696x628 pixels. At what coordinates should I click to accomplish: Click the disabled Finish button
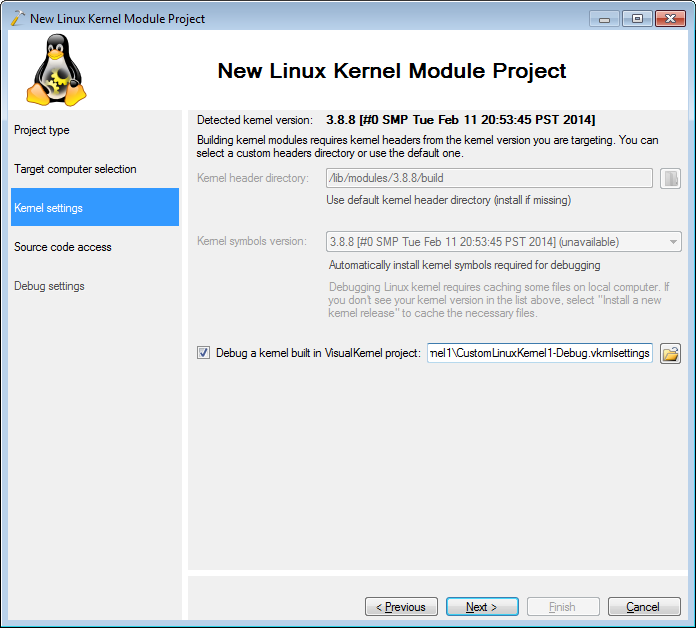pos(563,607)
